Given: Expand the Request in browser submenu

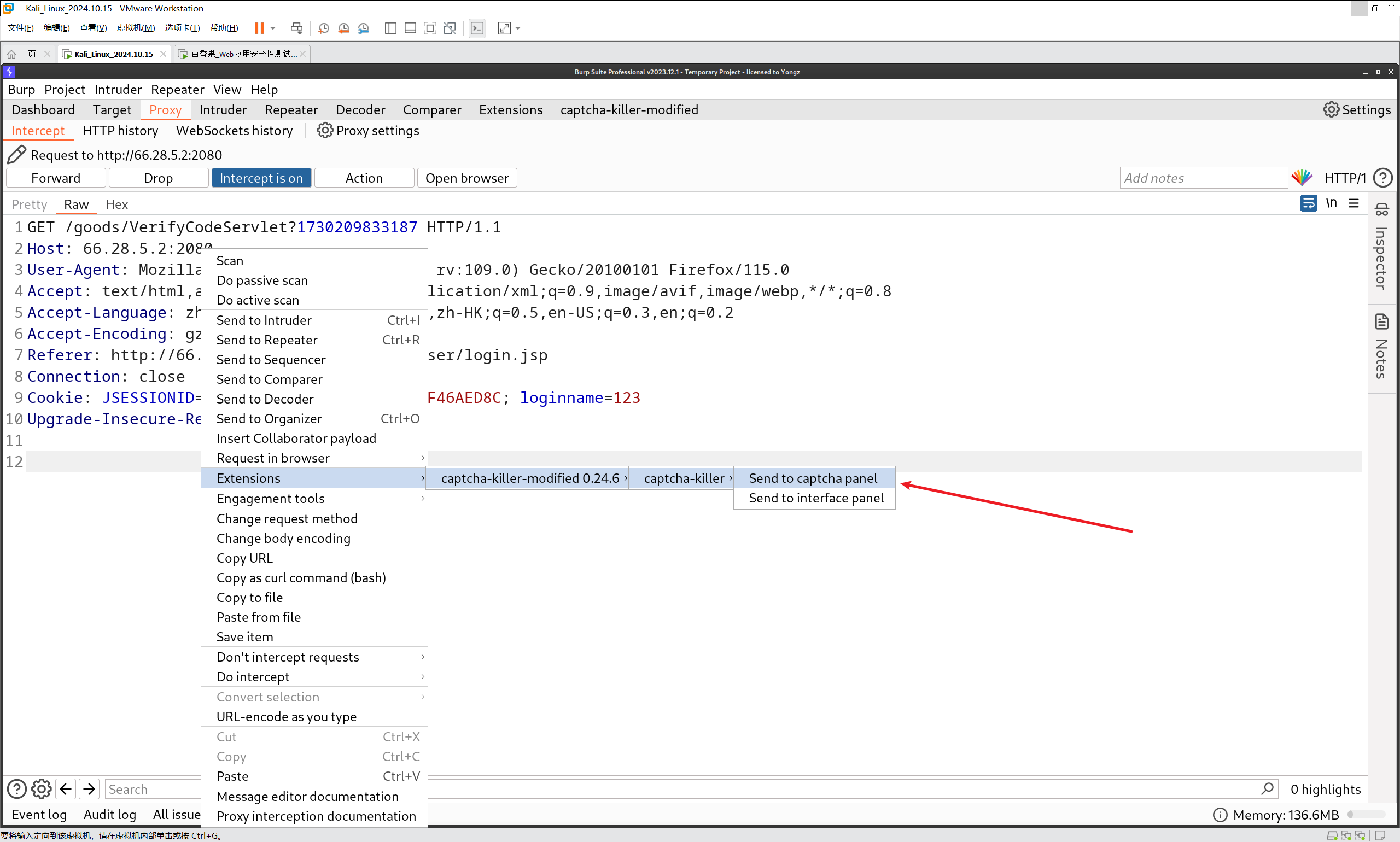Looking at the screenshot, I should pos(314,457).
